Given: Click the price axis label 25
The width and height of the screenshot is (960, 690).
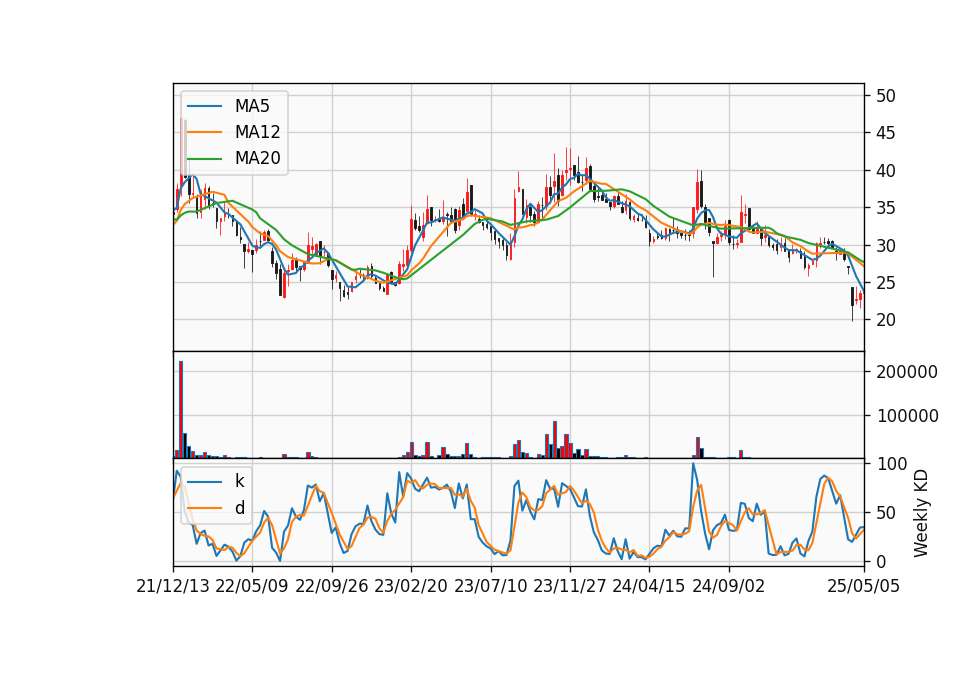Looking at the screenshot, I should pyautogui.click(x=886, y=283).
